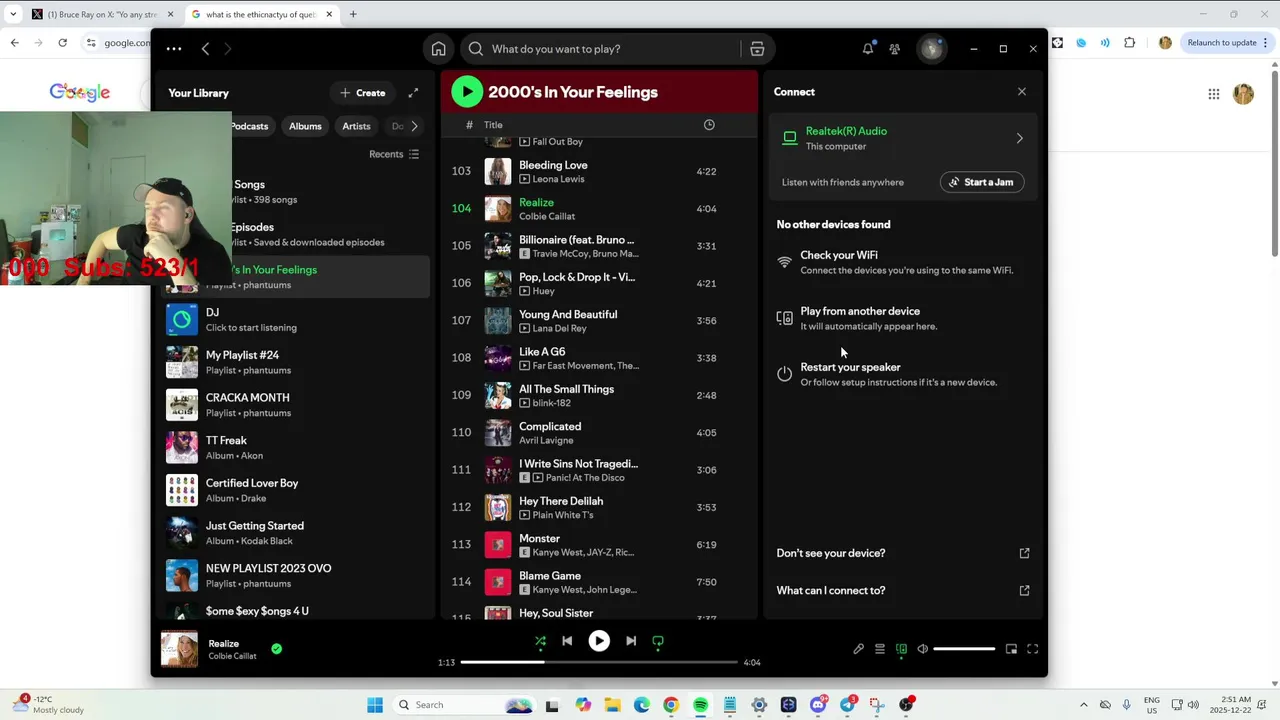Toggle shuffle in the player bar

[540, 641]
